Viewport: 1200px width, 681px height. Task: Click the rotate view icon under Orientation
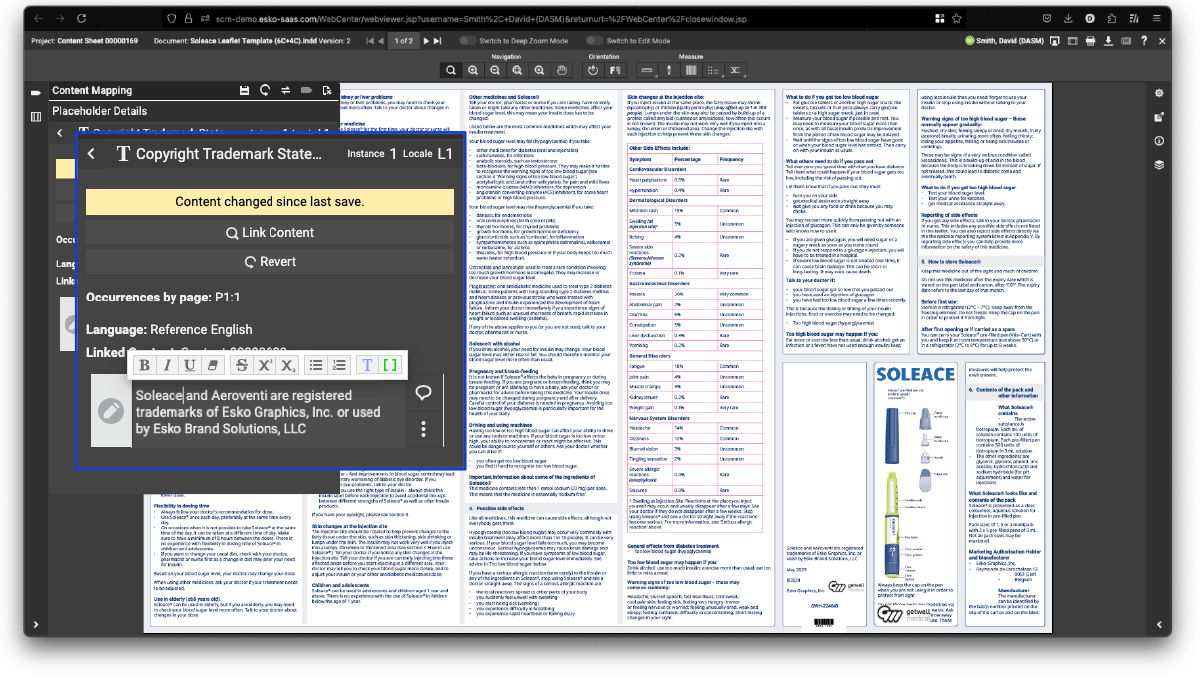(592, 70)
